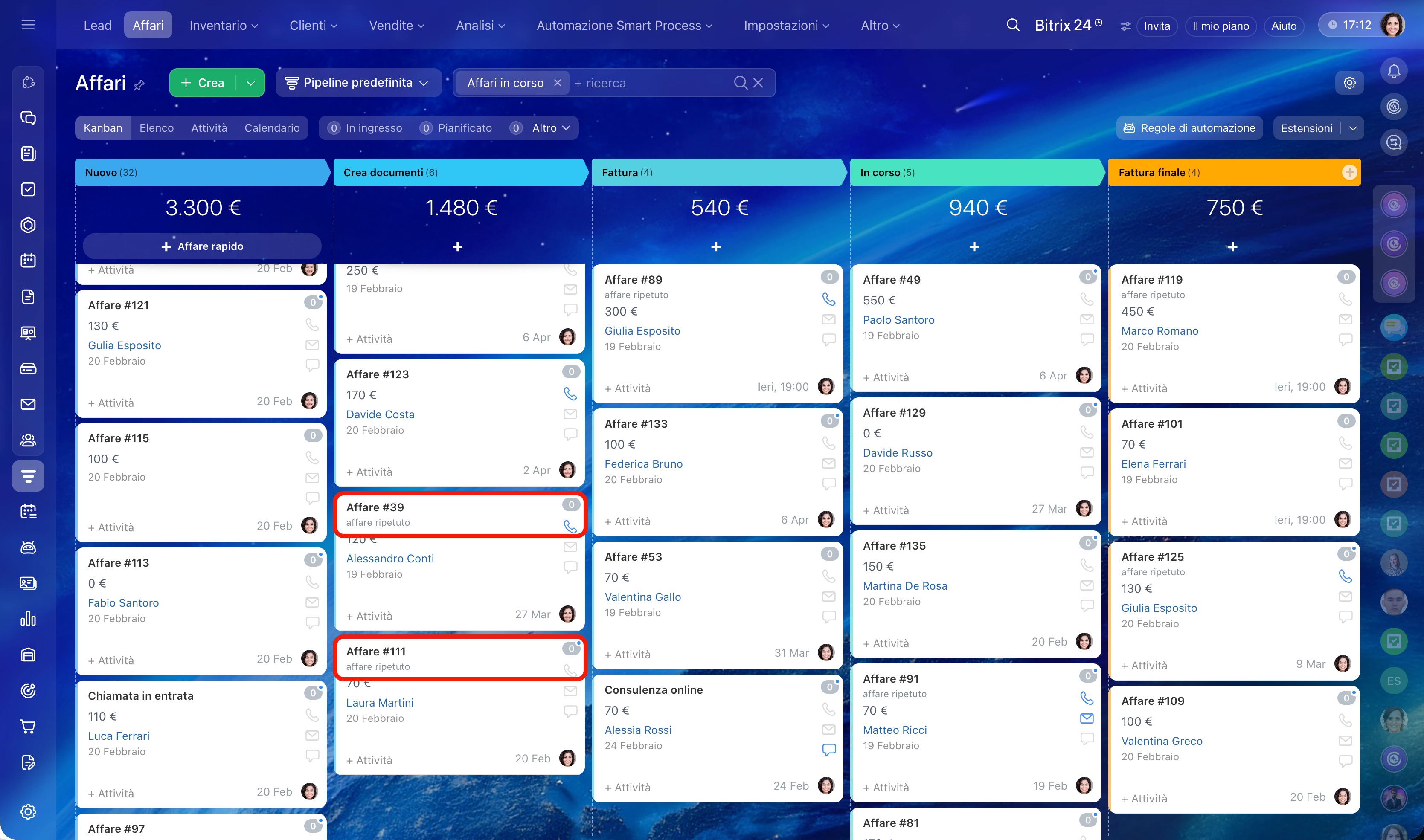Open the Kanban settings gear
The height and width of the screenshot is (840, 1424).
click(x=1349, y=83)
